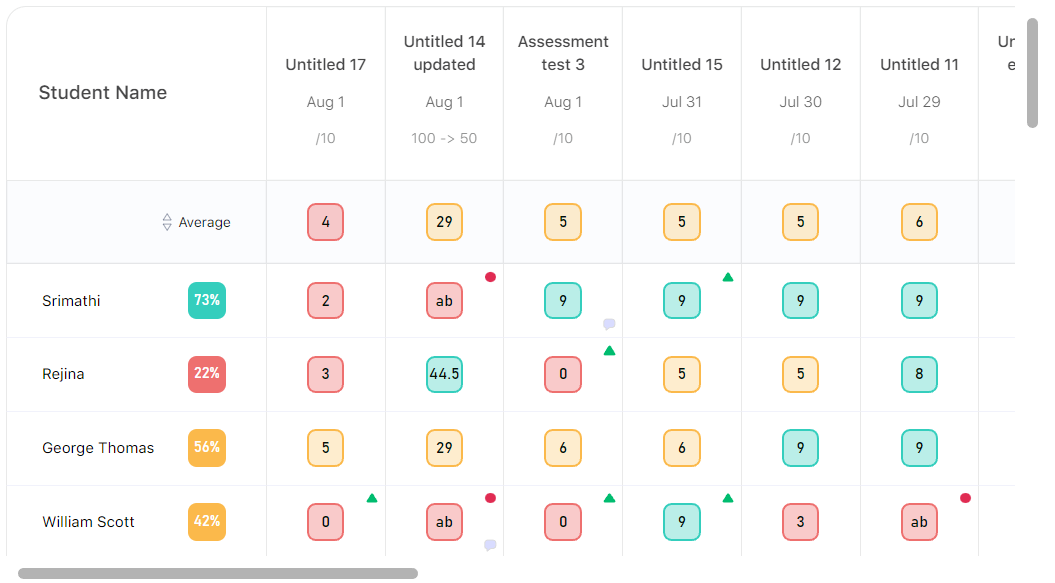Image resolution: width=1055 pixels, height=583 pixels.
Task: Select the Untitled 12 assessment header
Action: coord(800,64)
